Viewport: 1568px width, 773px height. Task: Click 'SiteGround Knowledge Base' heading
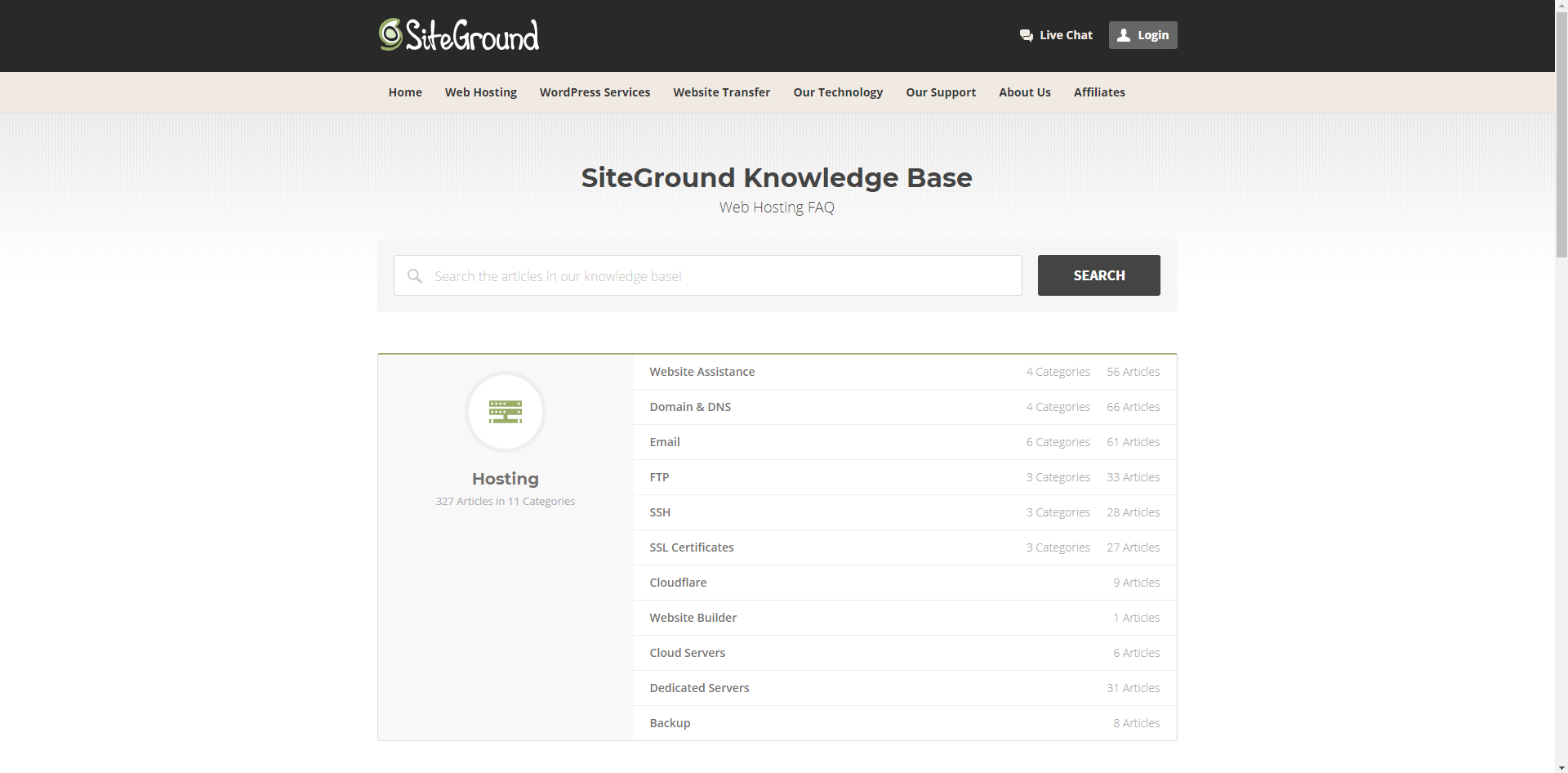[777, 177]
